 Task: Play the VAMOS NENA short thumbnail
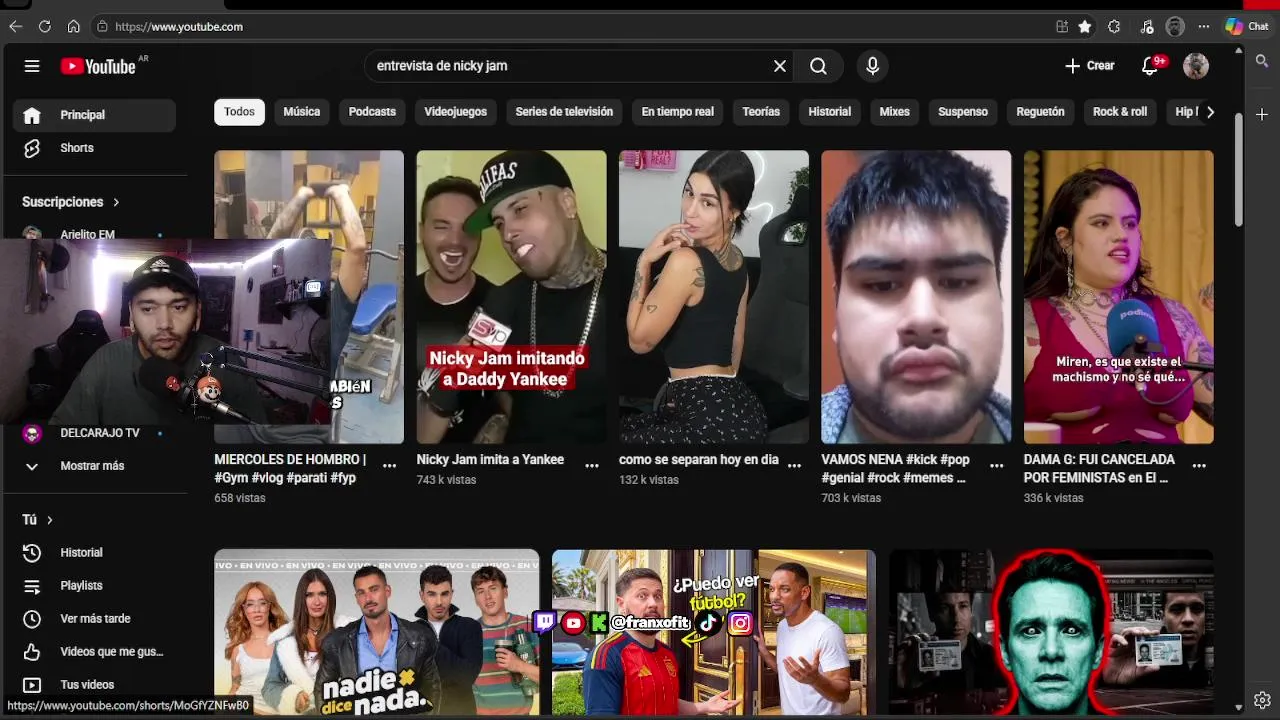click(916, 297)
